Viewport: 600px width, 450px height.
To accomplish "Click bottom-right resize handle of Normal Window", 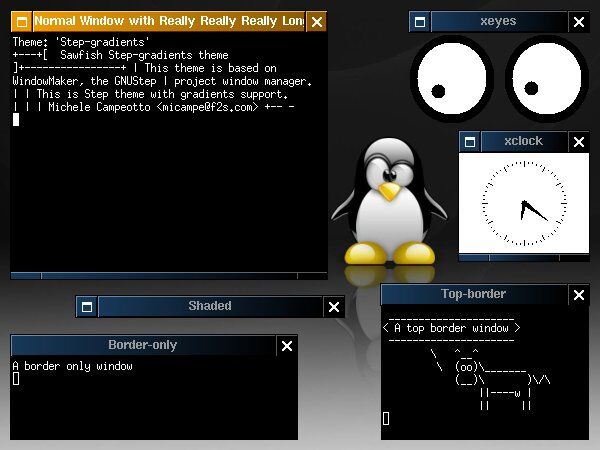I will pos(312,276).
